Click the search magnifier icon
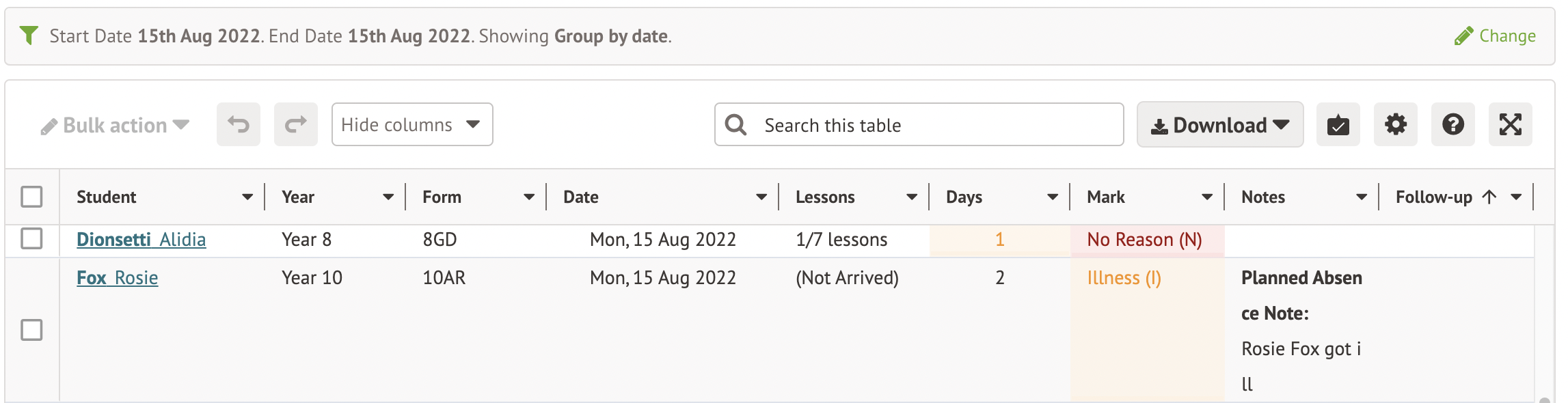This screenshot has height=403, width=1568. pos(735,125)
